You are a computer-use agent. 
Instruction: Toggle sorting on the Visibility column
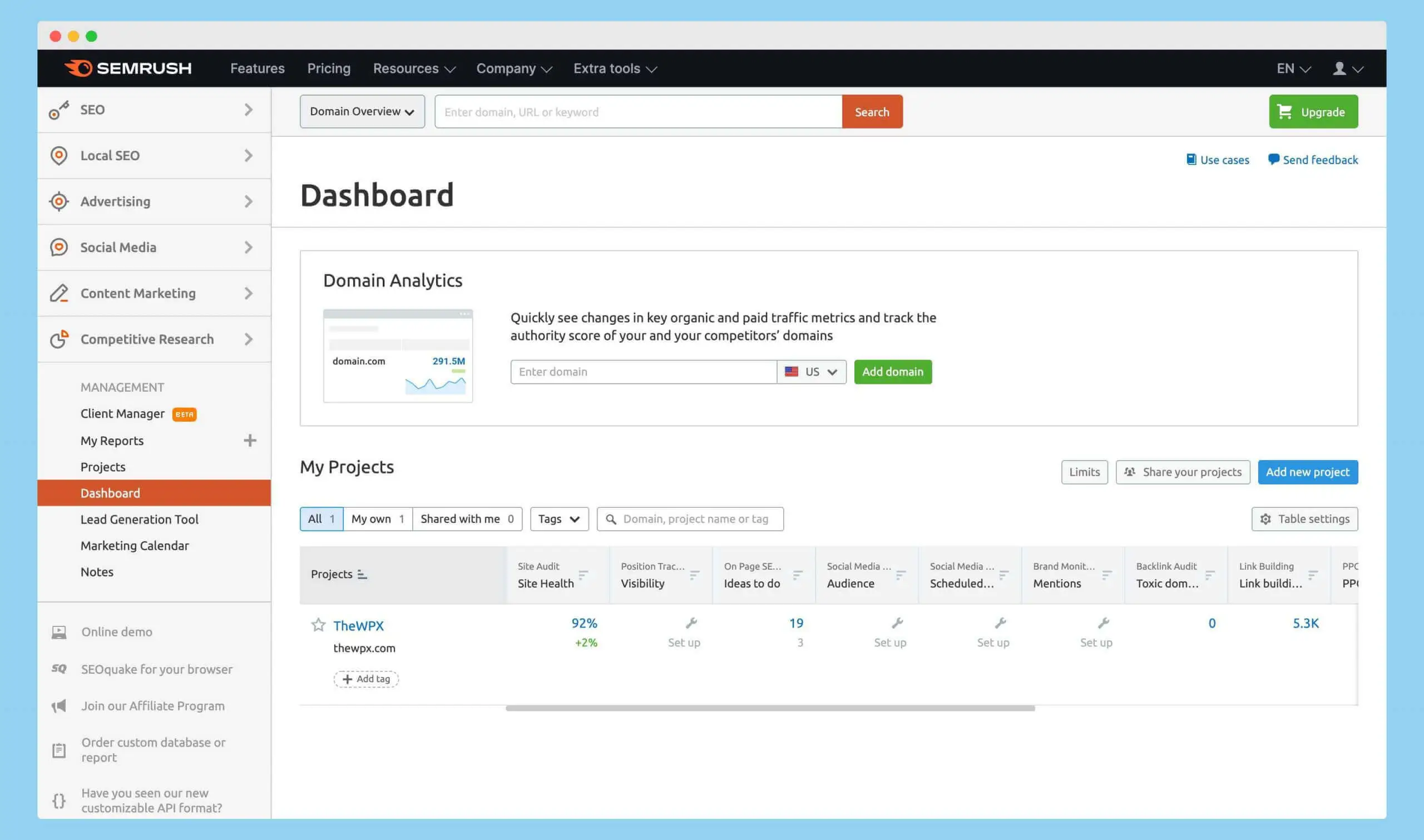tap(694, 575)
